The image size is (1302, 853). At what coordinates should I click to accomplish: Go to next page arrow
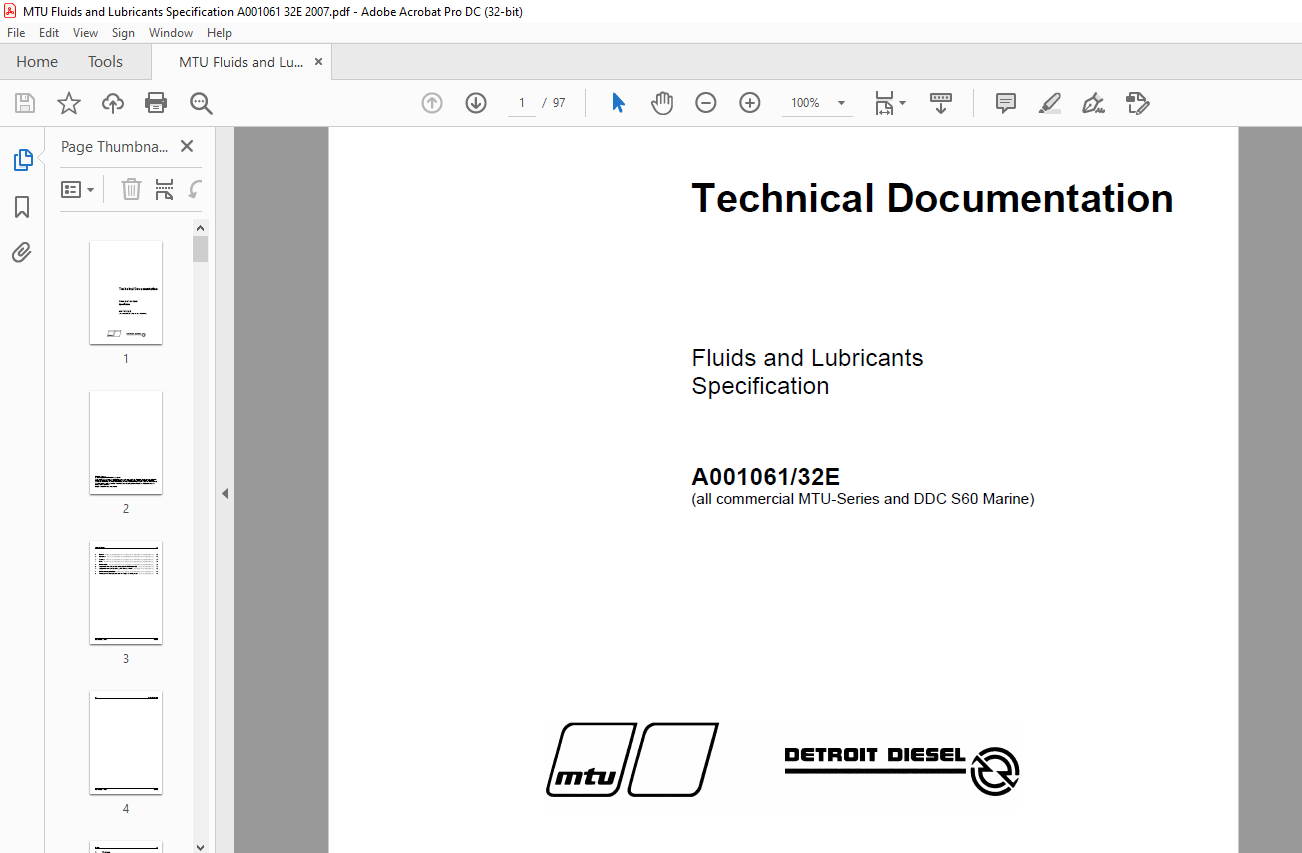click(x=476, y=103)
